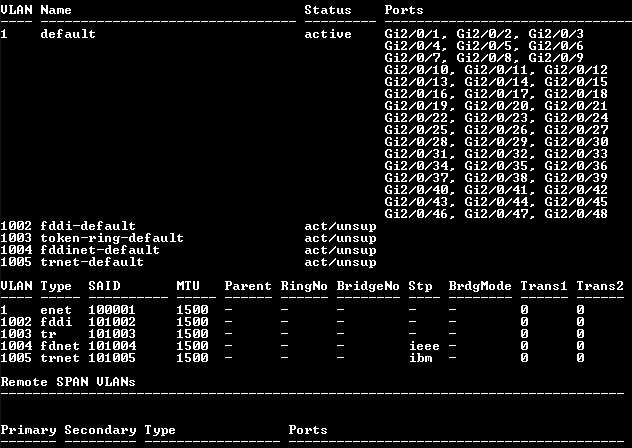Click port Gi2/0/1 in the list
The width and height of the screenshot is (632, 448).
tap(412, 34)
